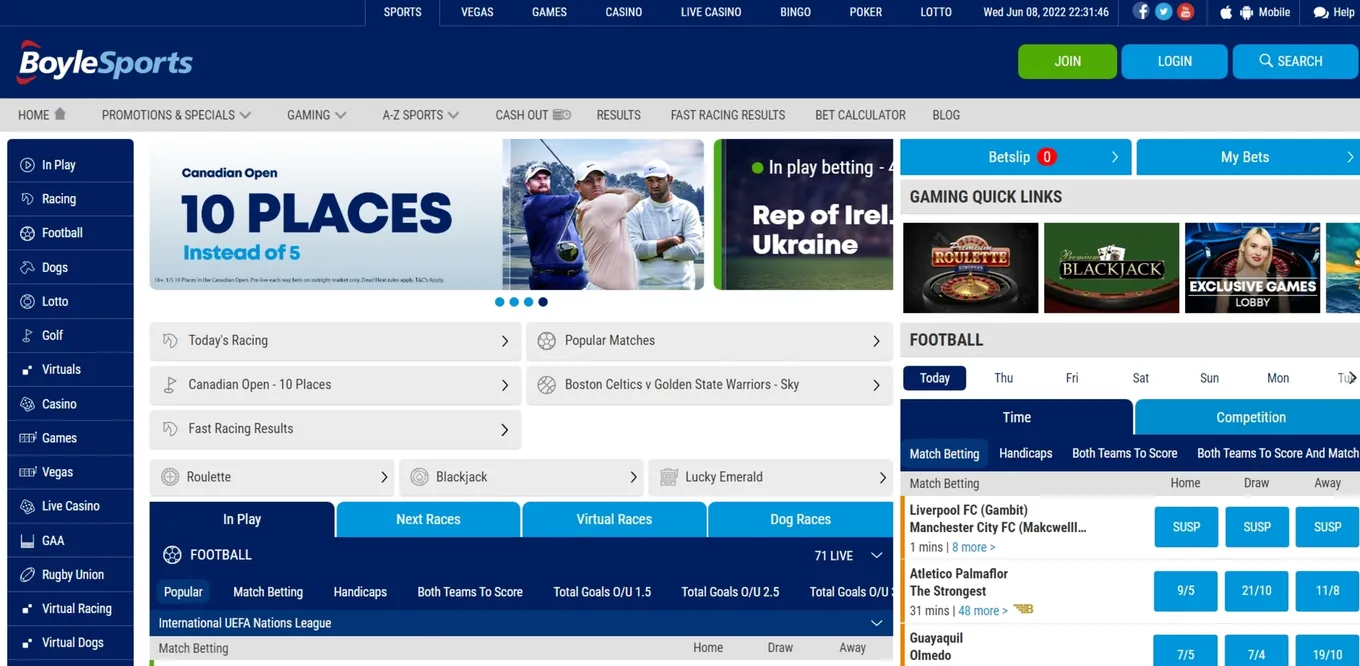Open Virtual Dogs in the sidebar
Image resolution: width=1360 pixels, height=666 pixels.
coord(70,643)
